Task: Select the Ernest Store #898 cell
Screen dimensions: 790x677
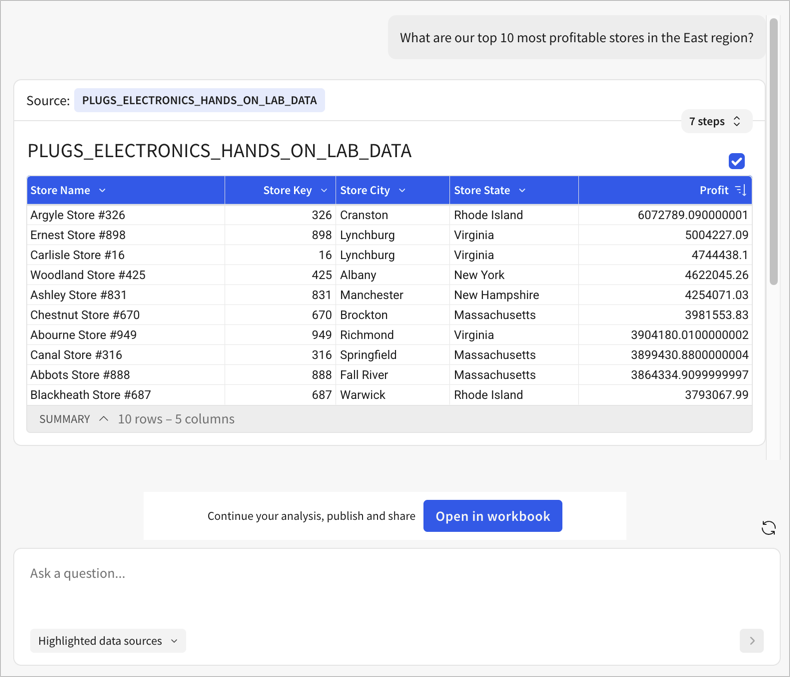Action: click(125, 235)
